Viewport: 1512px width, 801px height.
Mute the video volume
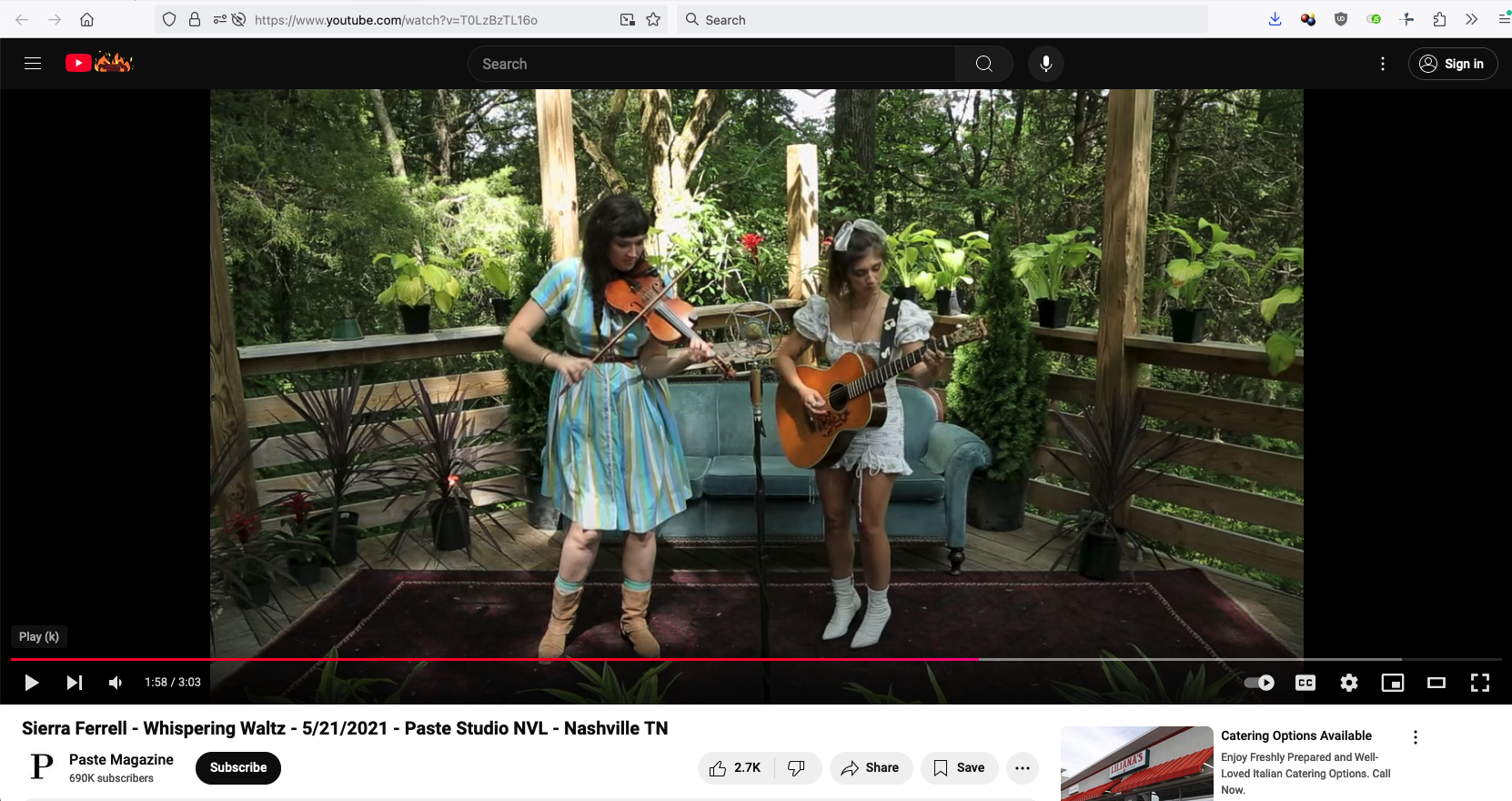(116, 683)
